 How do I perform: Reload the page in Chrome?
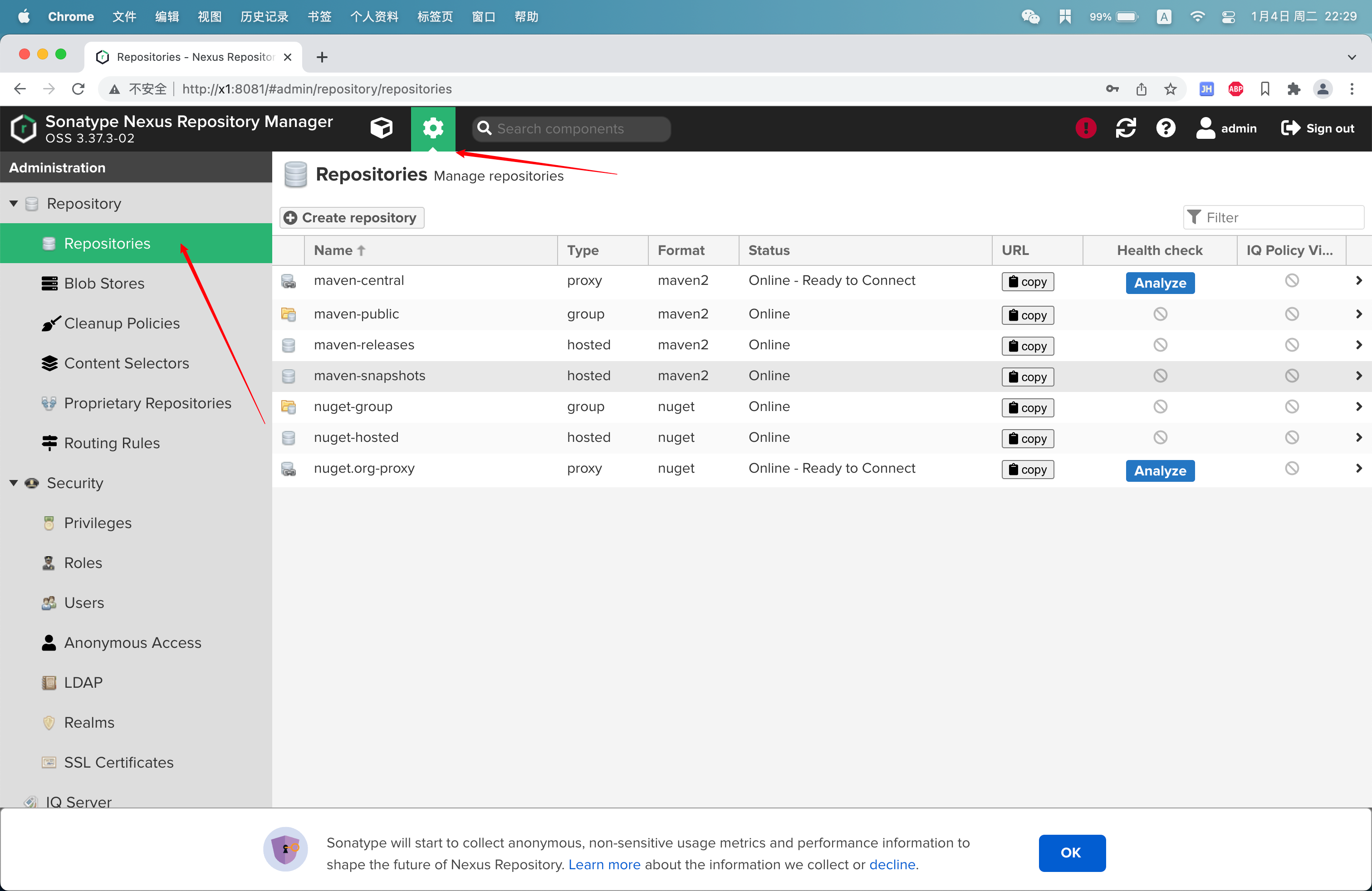[78, 89]
